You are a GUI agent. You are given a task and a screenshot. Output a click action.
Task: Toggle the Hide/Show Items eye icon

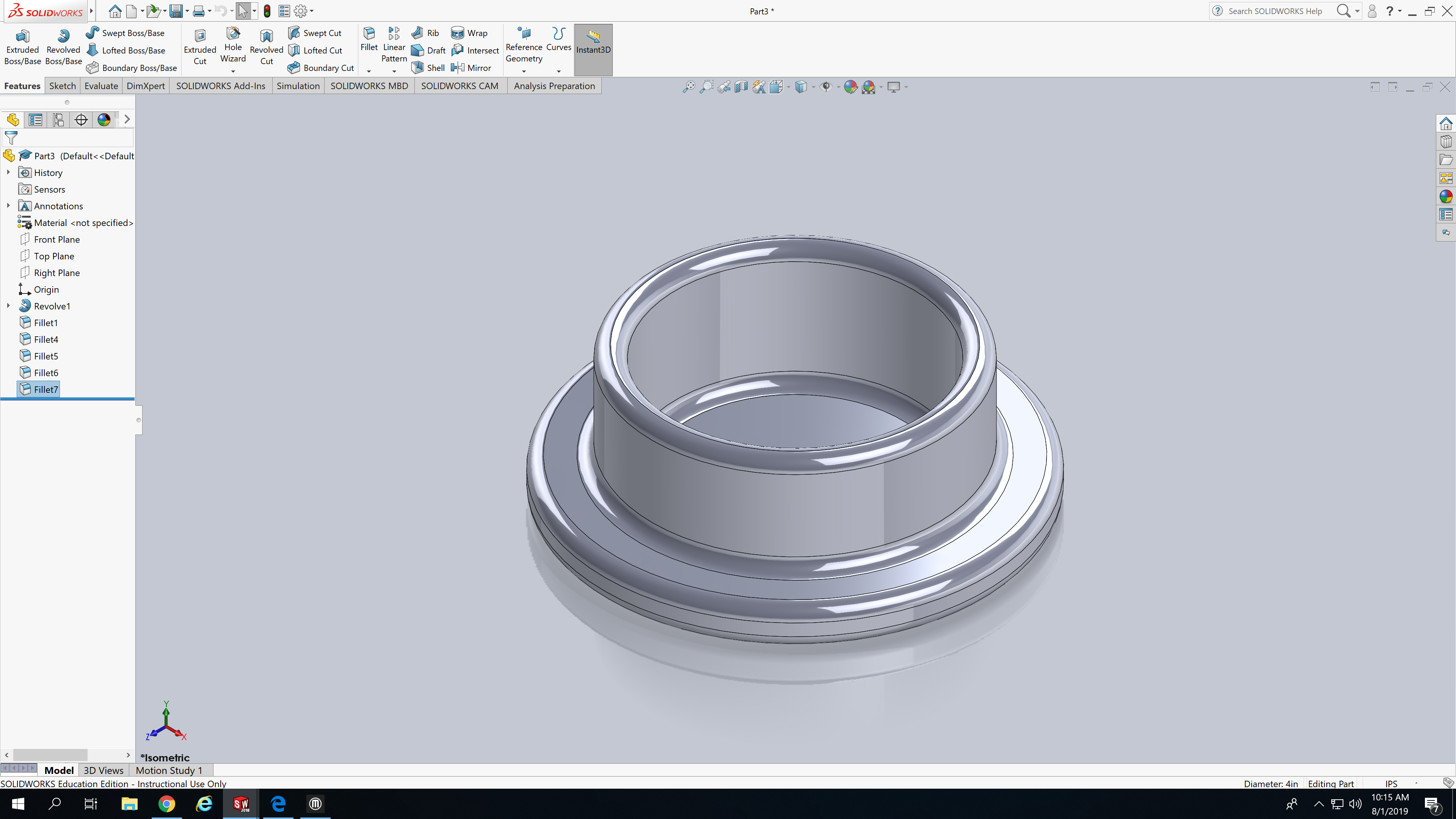826,87
